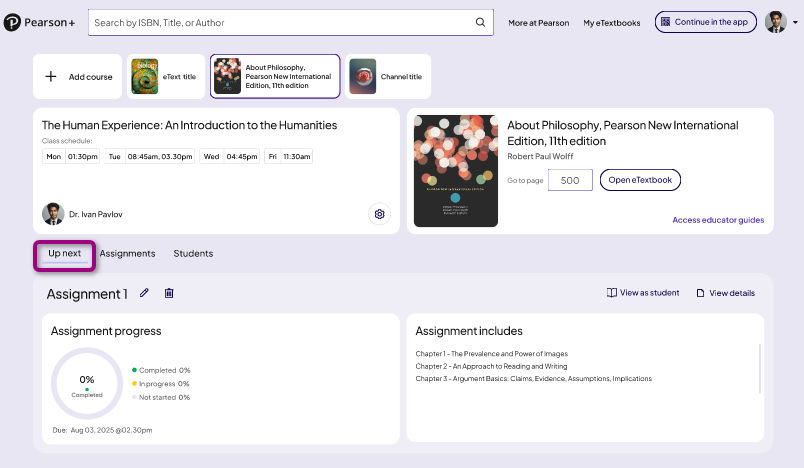Click the ISBN, Title, or Author search box

[x=280, y=22]
